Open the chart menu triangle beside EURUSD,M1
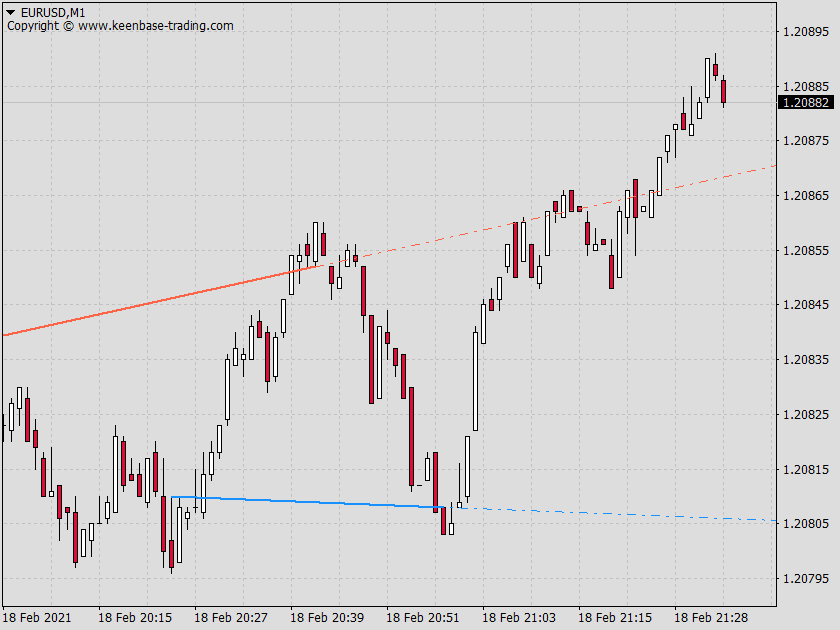Image resolution: width=840 pixels, height=630 pixels. pos(10,12)
